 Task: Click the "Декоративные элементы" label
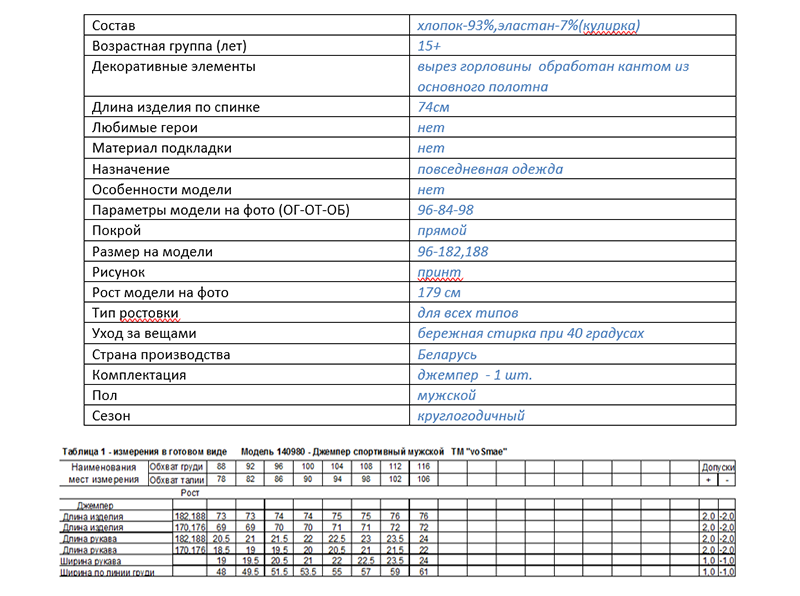coord(173,66)
